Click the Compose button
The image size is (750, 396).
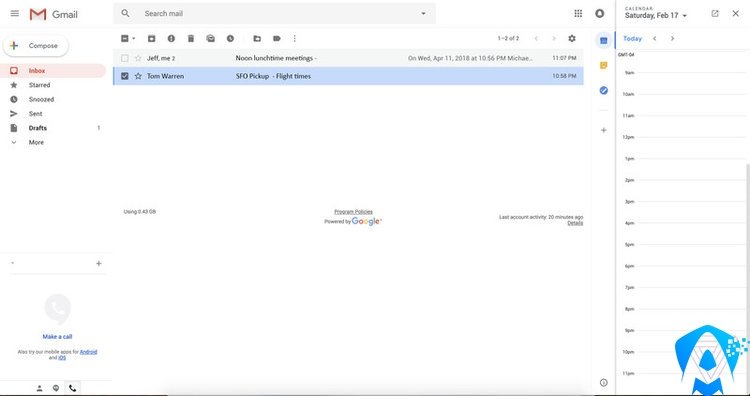coord(36,46)
